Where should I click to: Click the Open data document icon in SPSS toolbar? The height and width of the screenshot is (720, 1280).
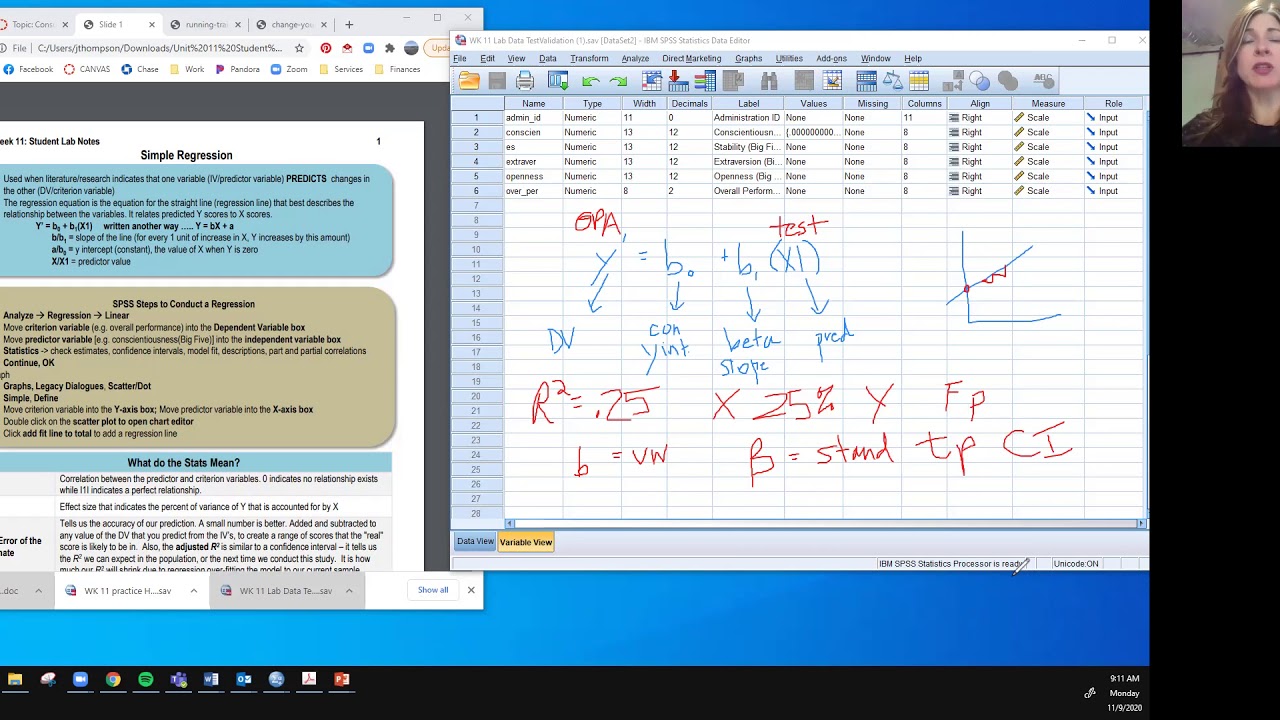click(470, 81)
